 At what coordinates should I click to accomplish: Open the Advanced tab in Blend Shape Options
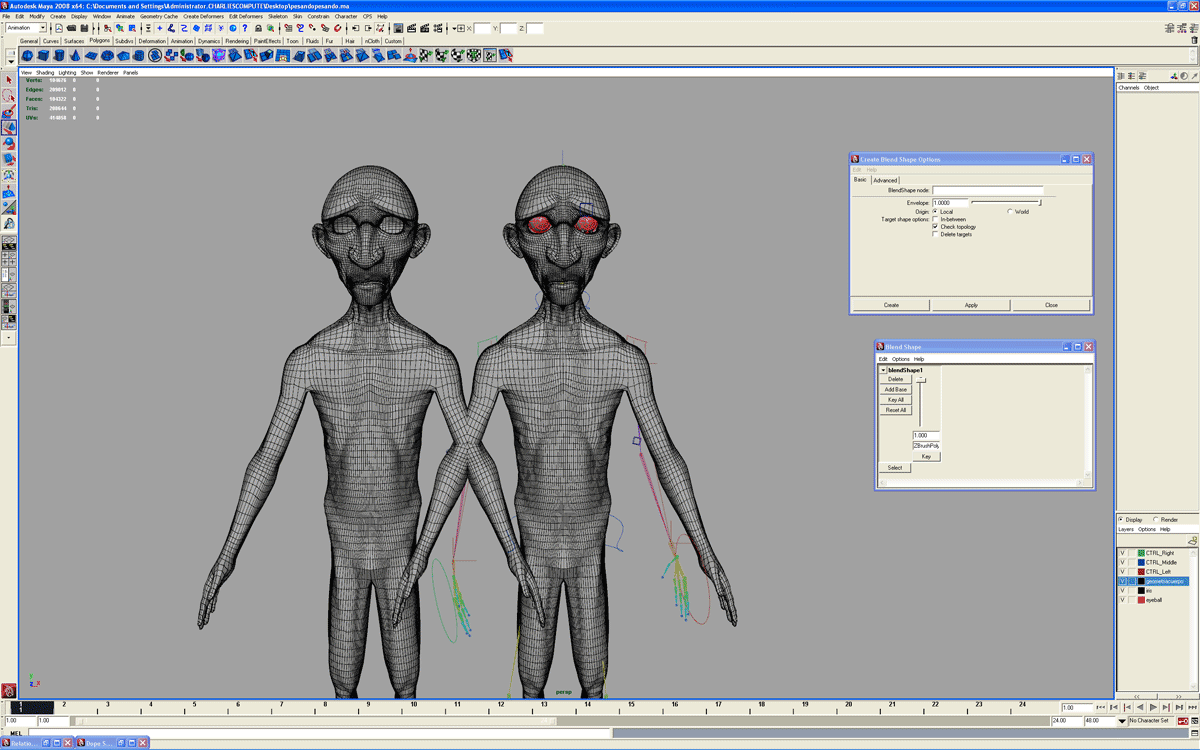point(885,180)
